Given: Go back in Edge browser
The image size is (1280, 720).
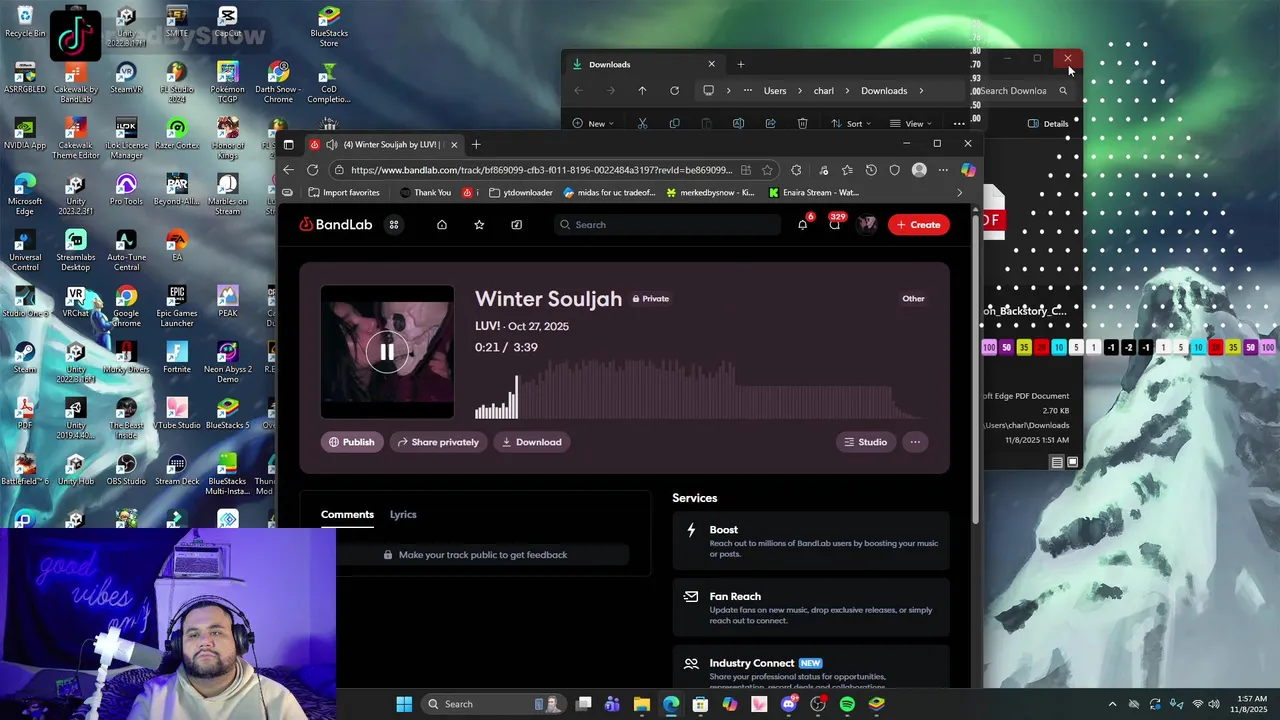Looking at the screenshot, I should click(288, 170).
